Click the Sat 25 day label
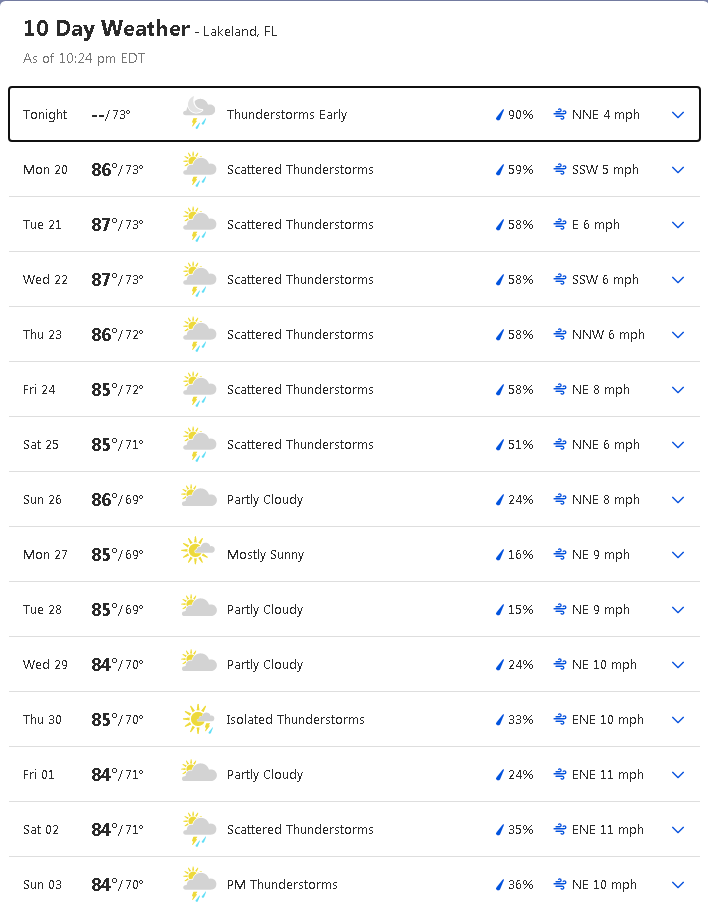 [x=41, y=445]
